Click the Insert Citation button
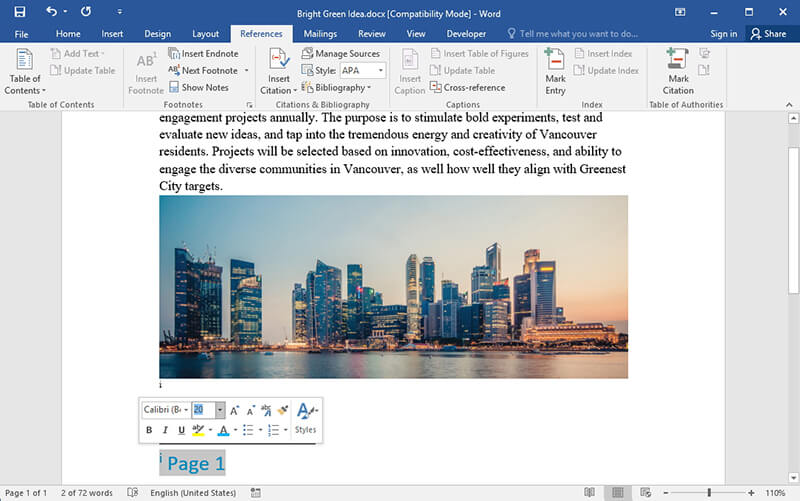Screen dimensions: 800x501 tap(279, 71)
